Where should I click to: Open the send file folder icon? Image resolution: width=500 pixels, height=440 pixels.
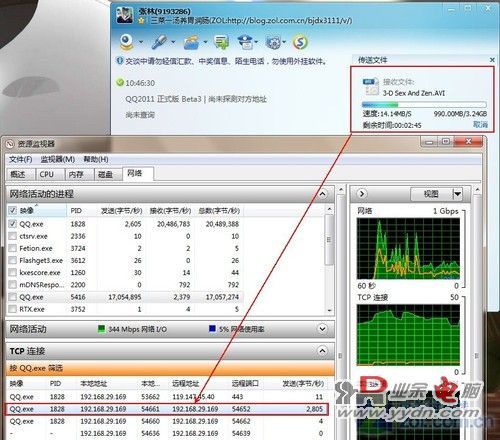point(191,42)
